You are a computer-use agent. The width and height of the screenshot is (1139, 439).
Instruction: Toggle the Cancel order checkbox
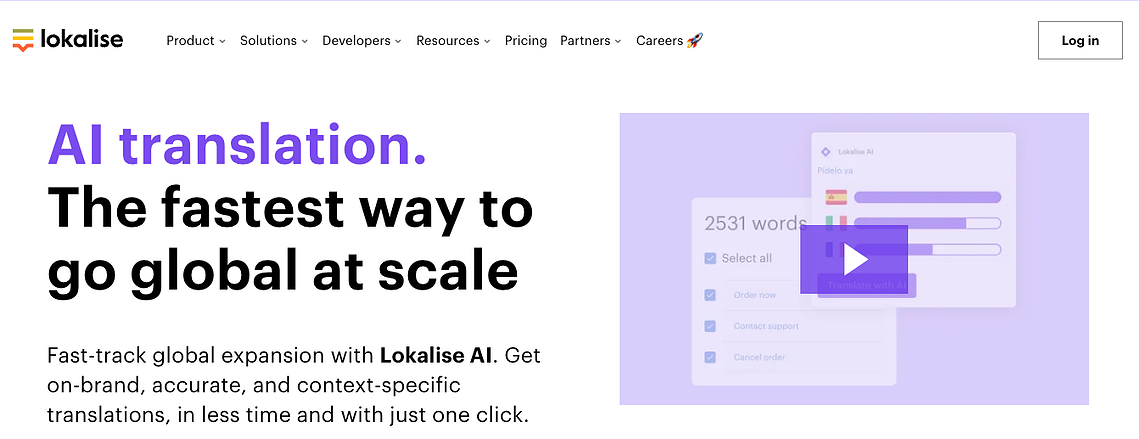(710, 358)
